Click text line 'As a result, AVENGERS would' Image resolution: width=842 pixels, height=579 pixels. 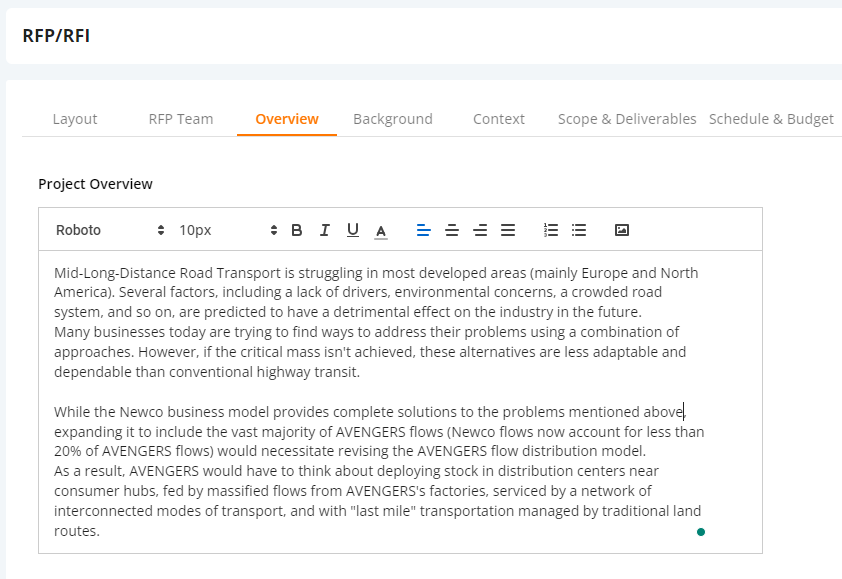point(357,471)
